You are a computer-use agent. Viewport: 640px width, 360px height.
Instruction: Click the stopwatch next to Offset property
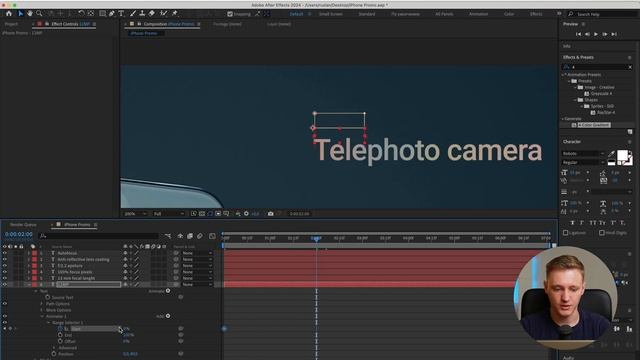[60, 341]
